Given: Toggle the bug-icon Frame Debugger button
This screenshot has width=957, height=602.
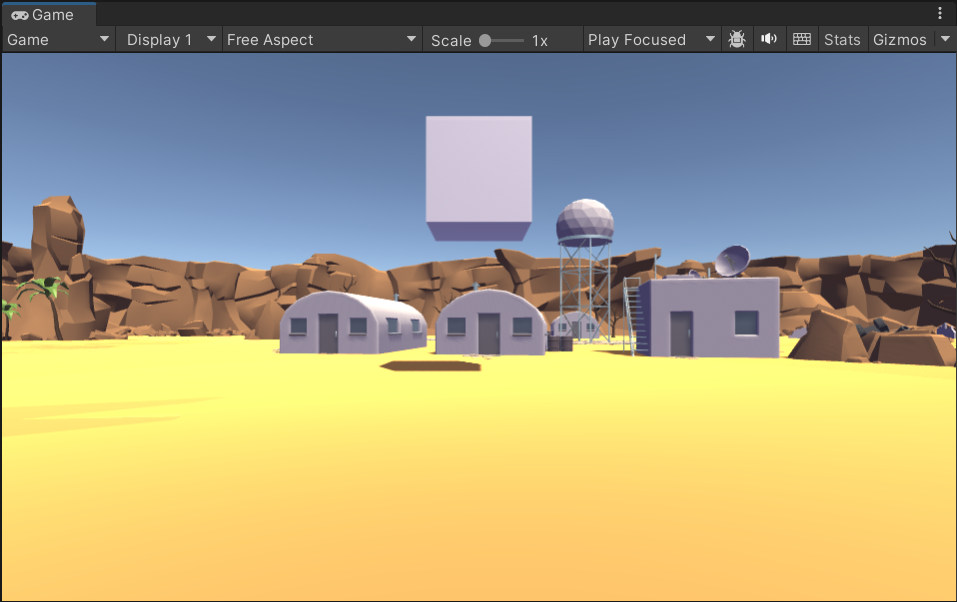Looking at the screenshot, I should (x=737, y=40).
